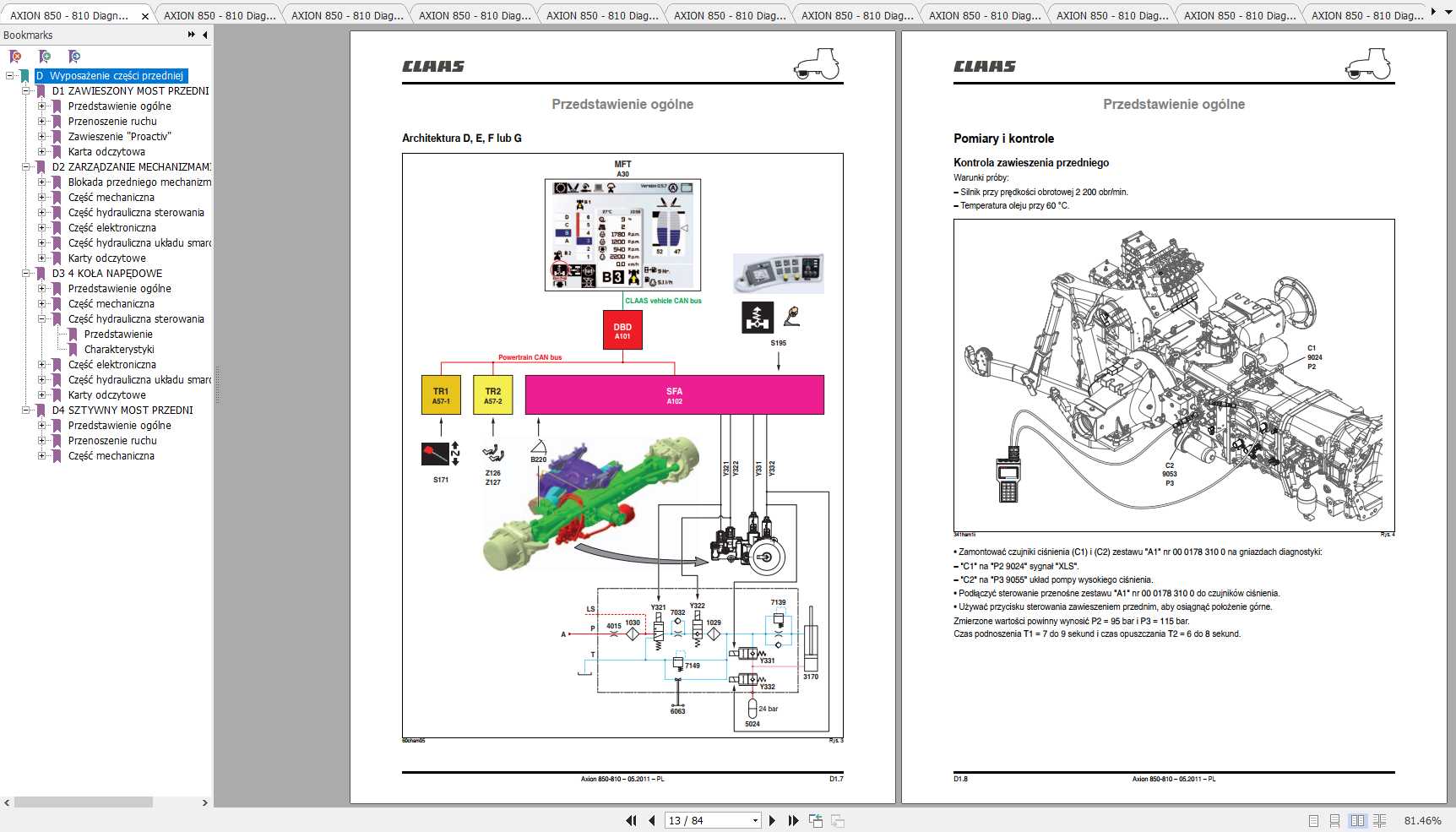Screen dimensions: 1456x832
Task: Open Część elektroniczna bookmark under D2
Action: (x=112, y=227)
